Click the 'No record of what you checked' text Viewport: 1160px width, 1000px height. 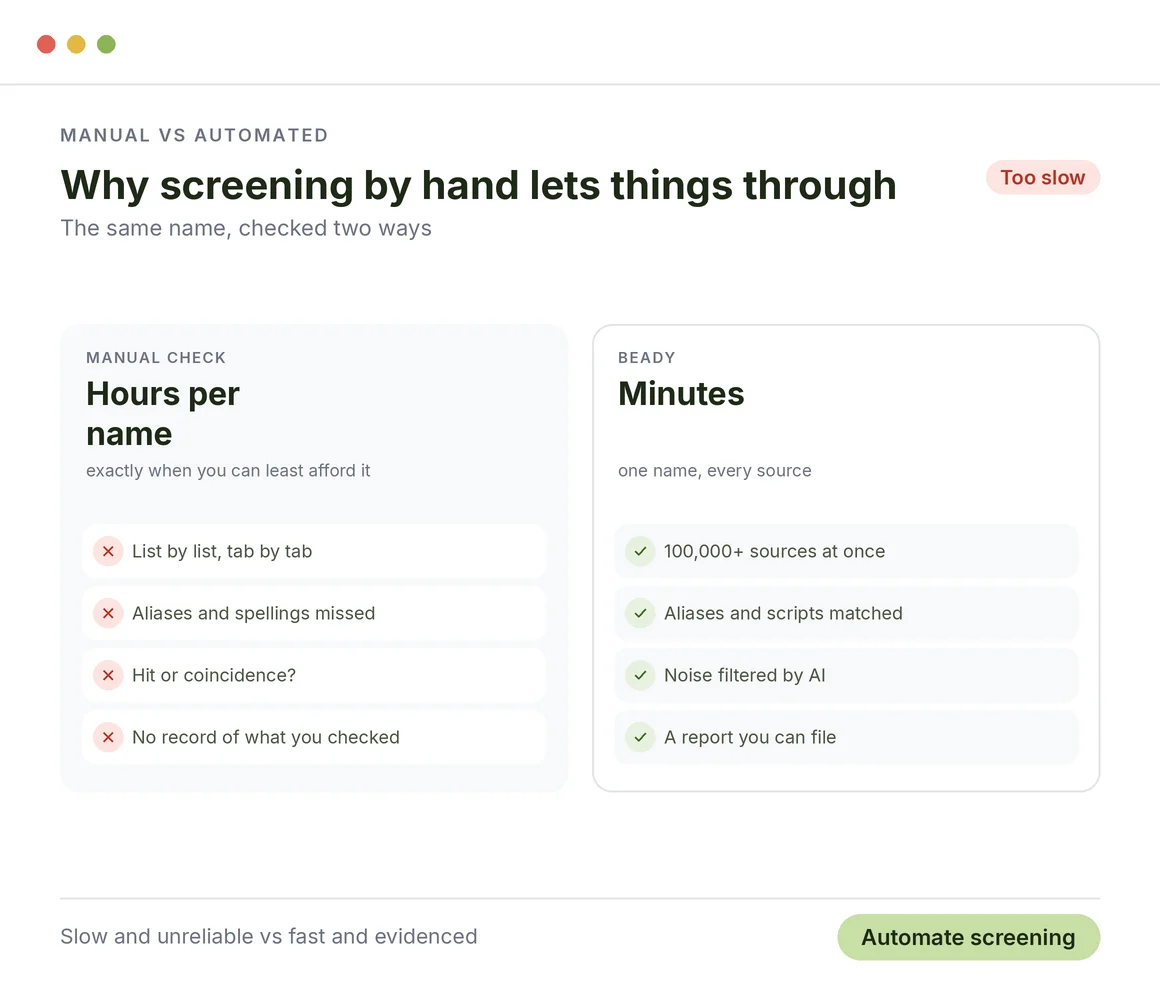click(266, 737)
